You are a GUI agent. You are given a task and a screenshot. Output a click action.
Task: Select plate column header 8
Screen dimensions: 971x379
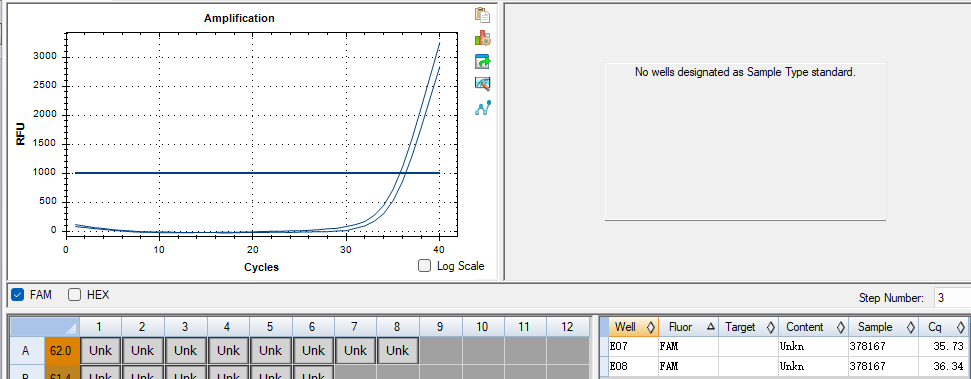[x=398, y=326]
